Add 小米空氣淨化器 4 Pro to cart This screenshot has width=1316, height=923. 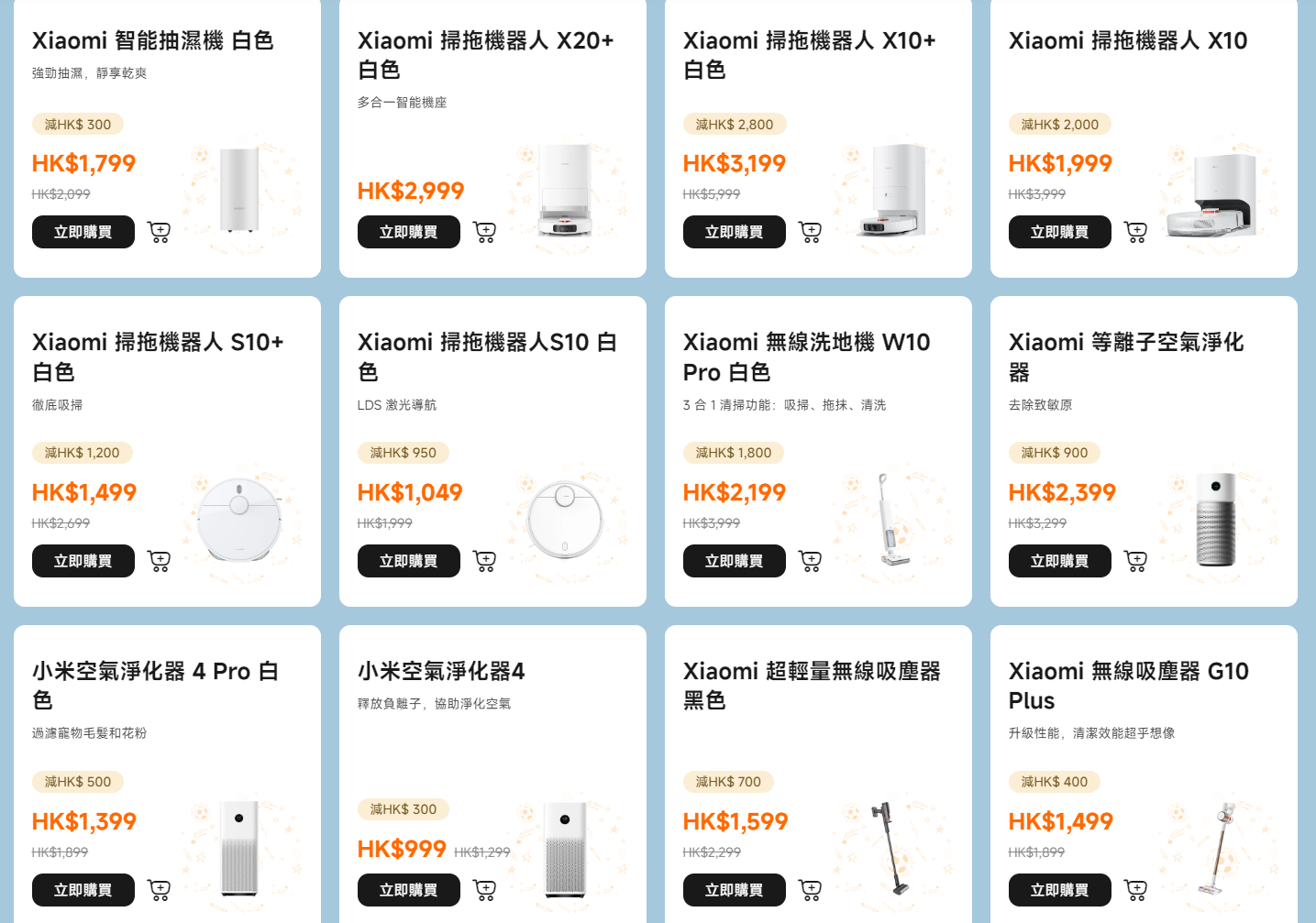[159, 889]
